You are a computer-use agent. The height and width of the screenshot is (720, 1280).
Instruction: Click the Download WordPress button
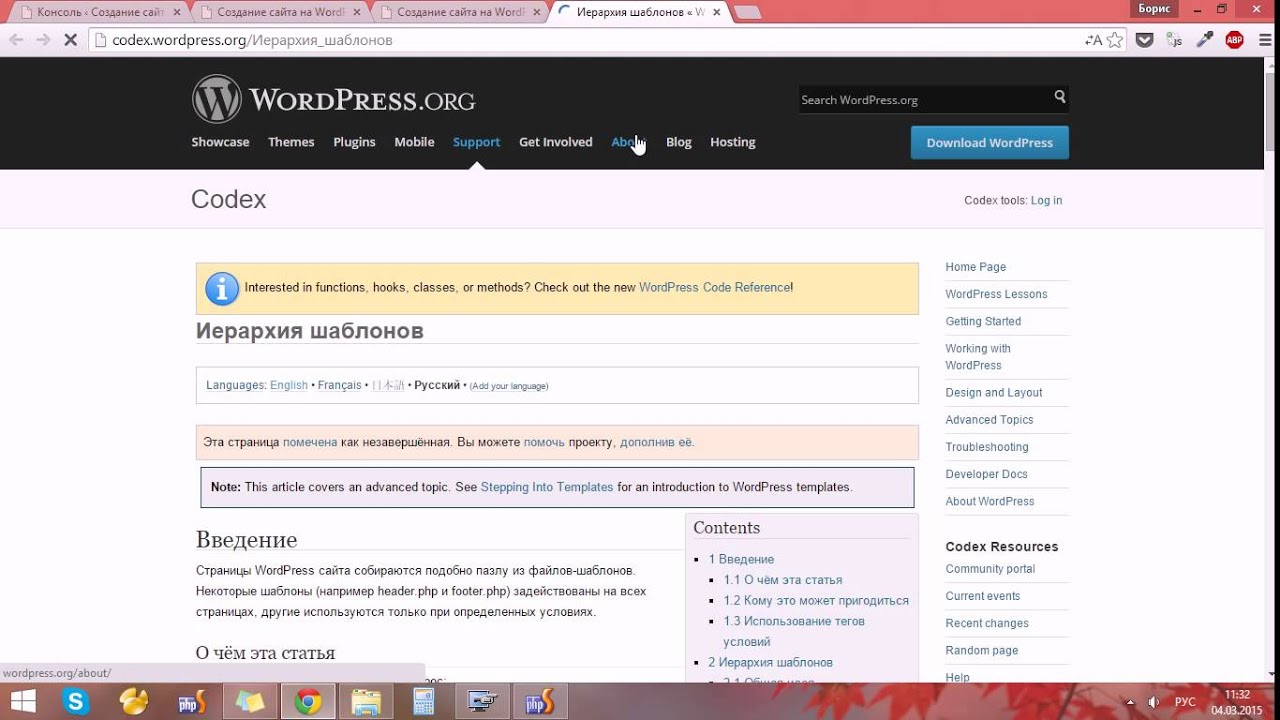pyautogui.click(x=989, y=142)
